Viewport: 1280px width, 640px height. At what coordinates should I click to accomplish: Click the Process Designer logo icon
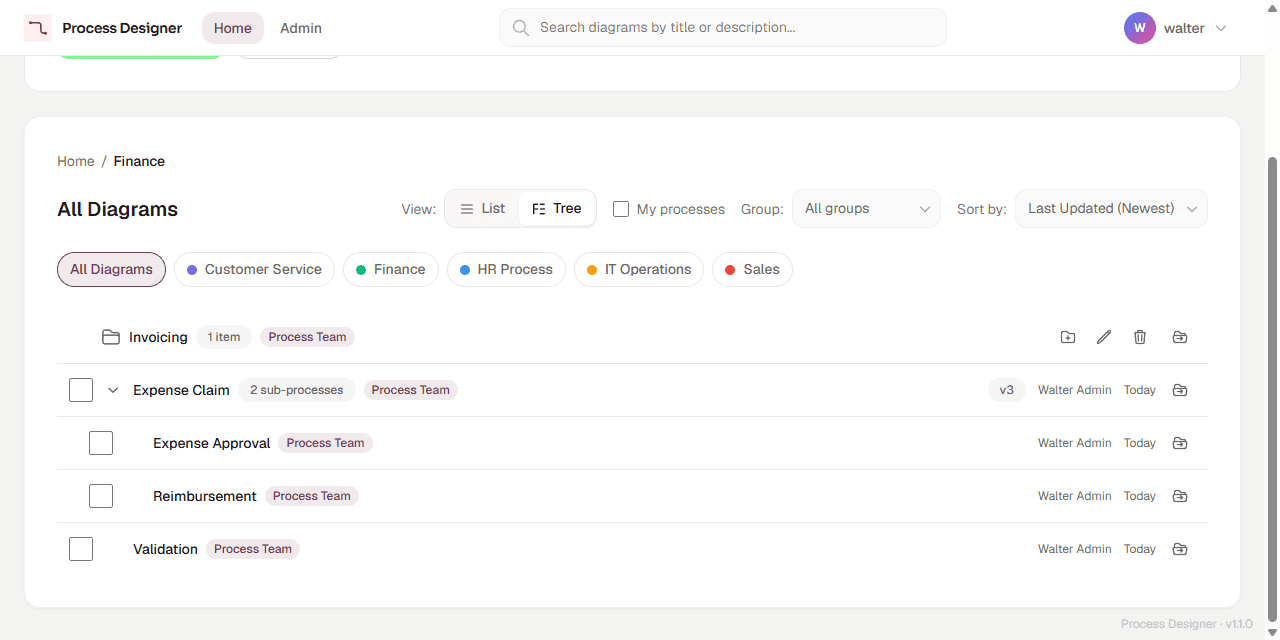click(38, 28)
